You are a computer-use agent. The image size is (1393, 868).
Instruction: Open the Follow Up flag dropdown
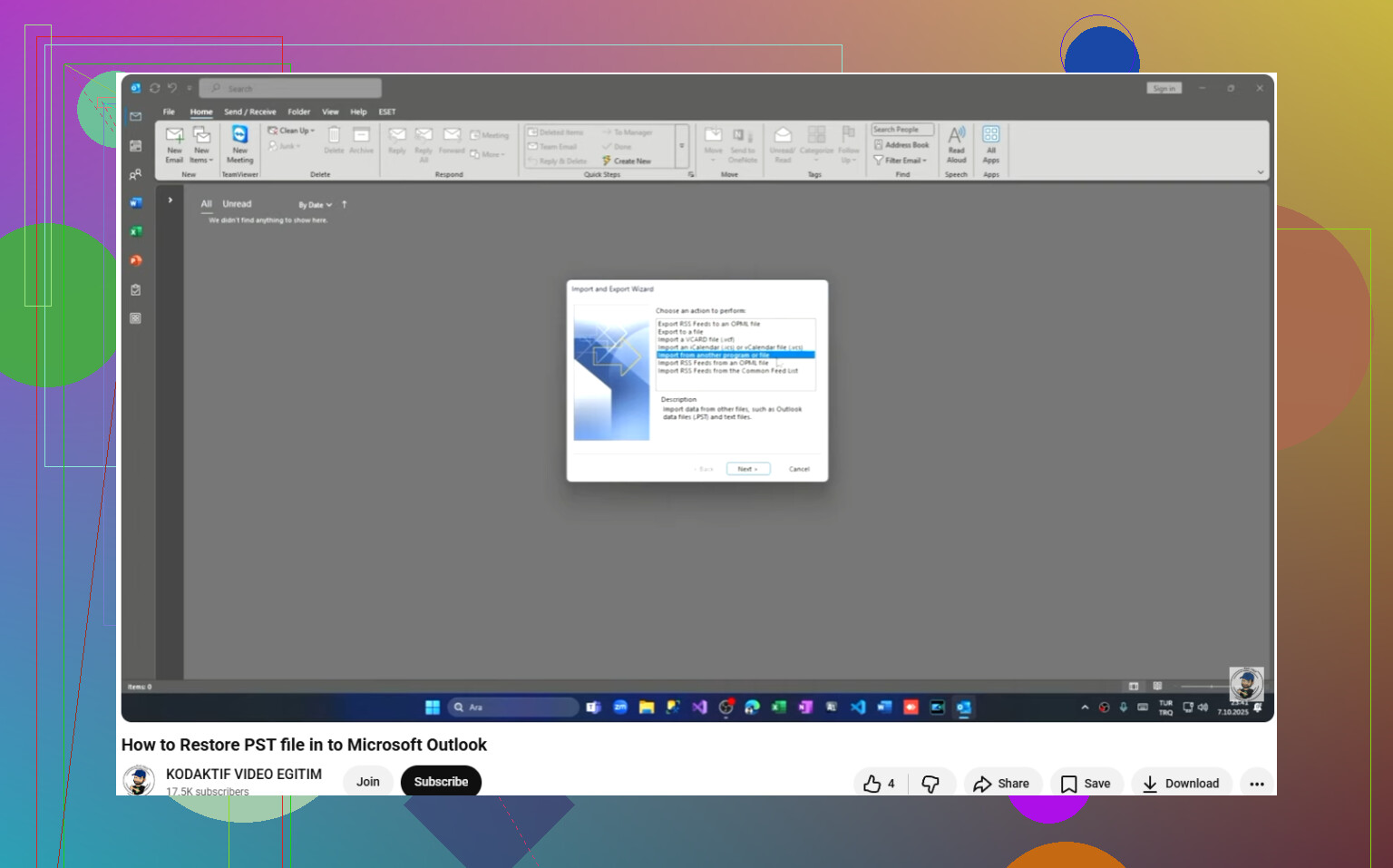tap(848, 144)
